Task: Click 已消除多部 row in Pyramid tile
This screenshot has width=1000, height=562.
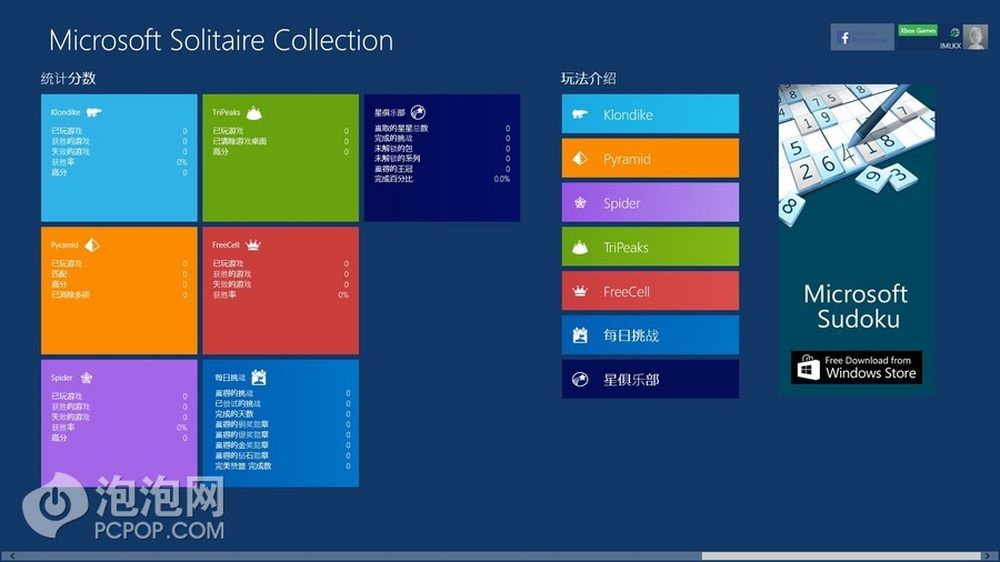Action: click(119, 295)
